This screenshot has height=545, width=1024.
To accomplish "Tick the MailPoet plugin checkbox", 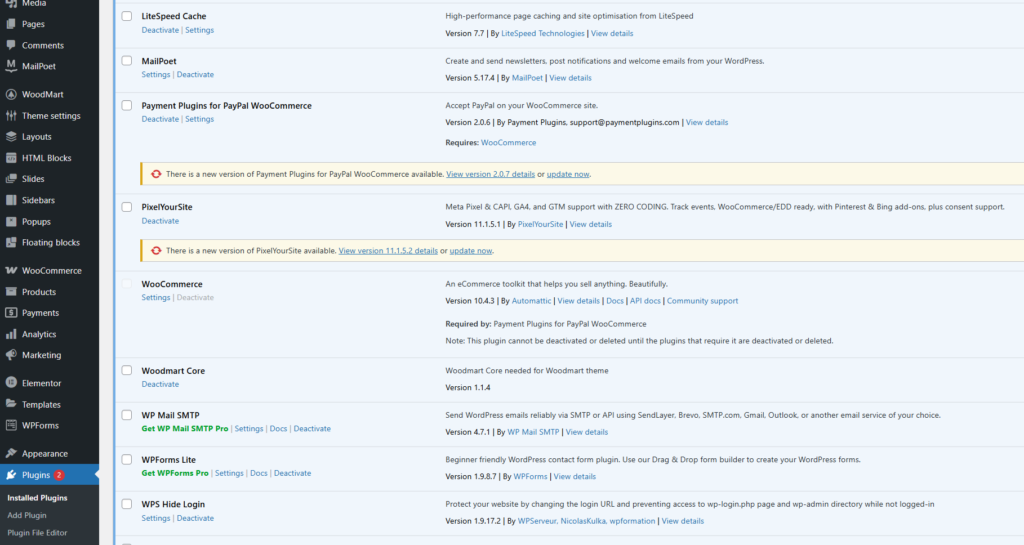I will pyautogui.click(x=127, y=61).
